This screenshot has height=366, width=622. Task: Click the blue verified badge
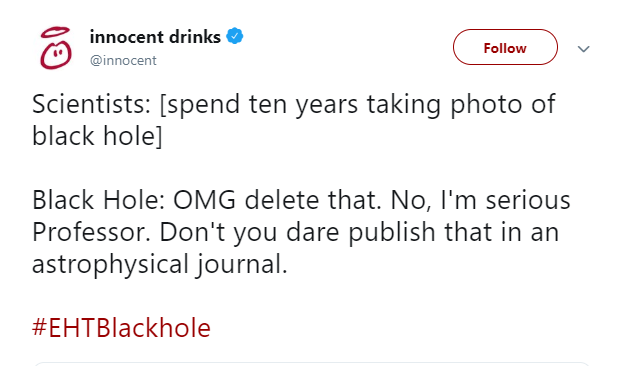[x=235, y=36]
